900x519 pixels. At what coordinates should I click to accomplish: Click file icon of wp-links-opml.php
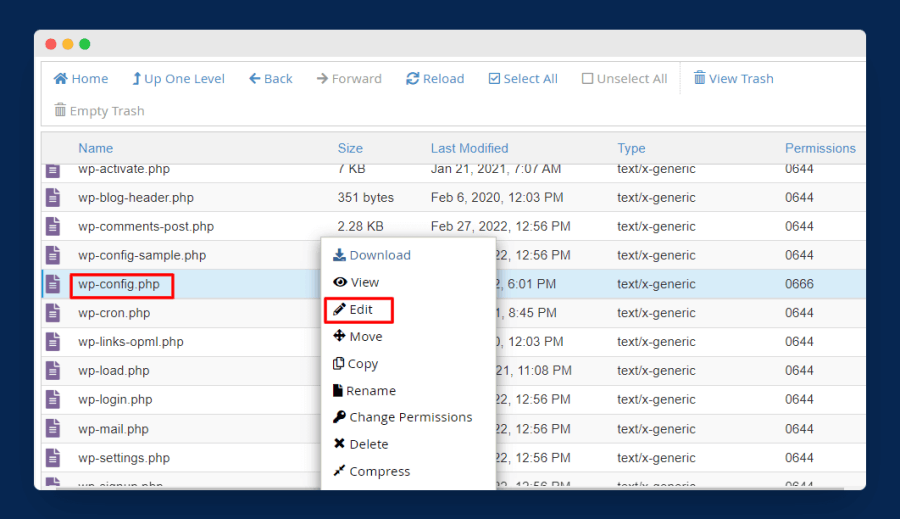[53, 342]
